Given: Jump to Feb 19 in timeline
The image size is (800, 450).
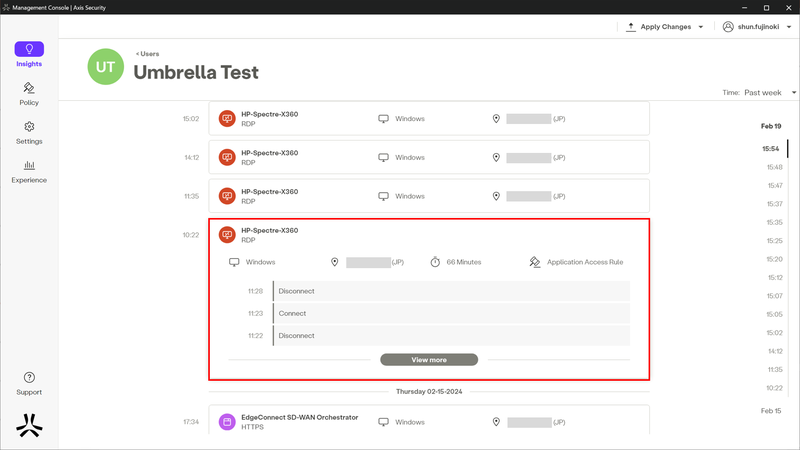Looking at the screenshot, I should (771, 126).
